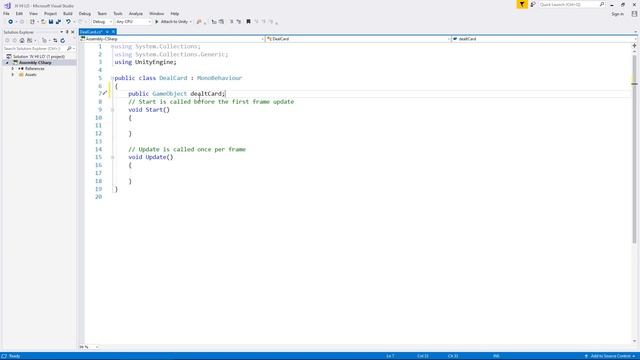Click the Save All toolbar icon
Image resolution: width=640 pixels, height=360 pixels.
coord(58,22)
